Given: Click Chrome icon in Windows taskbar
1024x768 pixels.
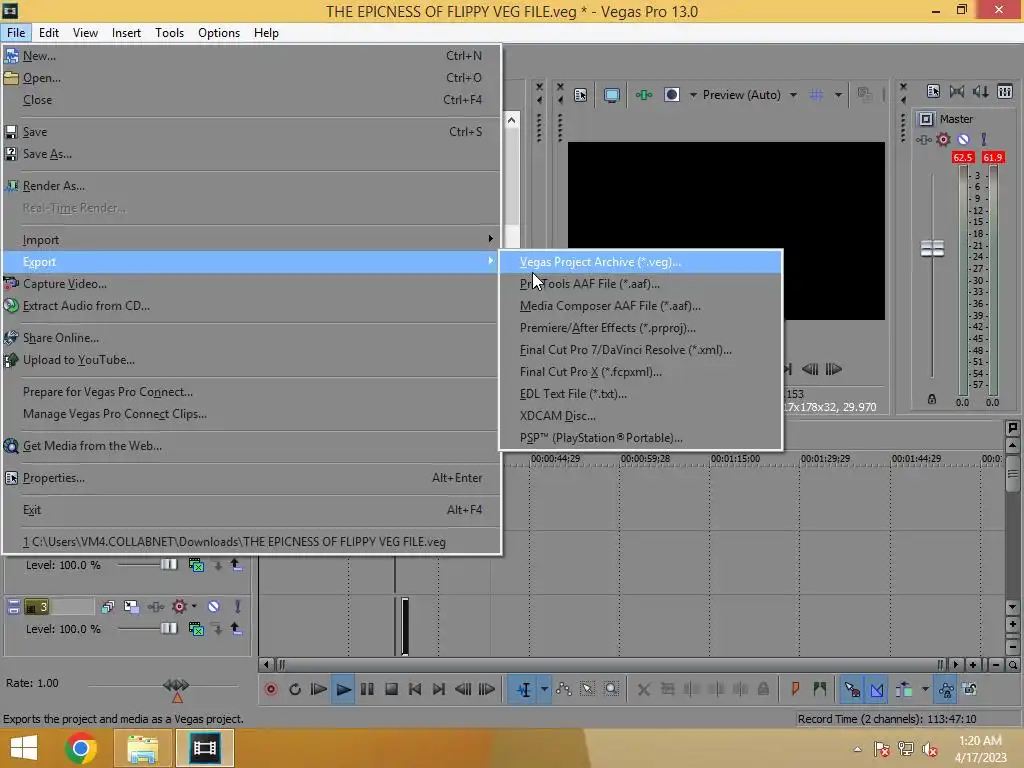Looking at the screenshot, I should 80,748.
